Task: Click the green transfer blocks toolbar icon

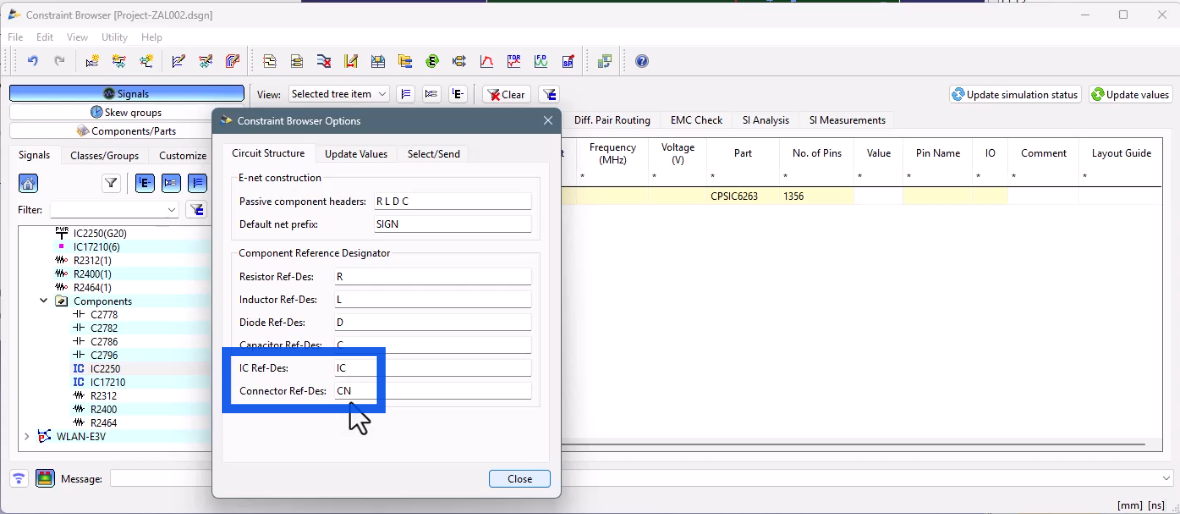Action: [604, 61]
